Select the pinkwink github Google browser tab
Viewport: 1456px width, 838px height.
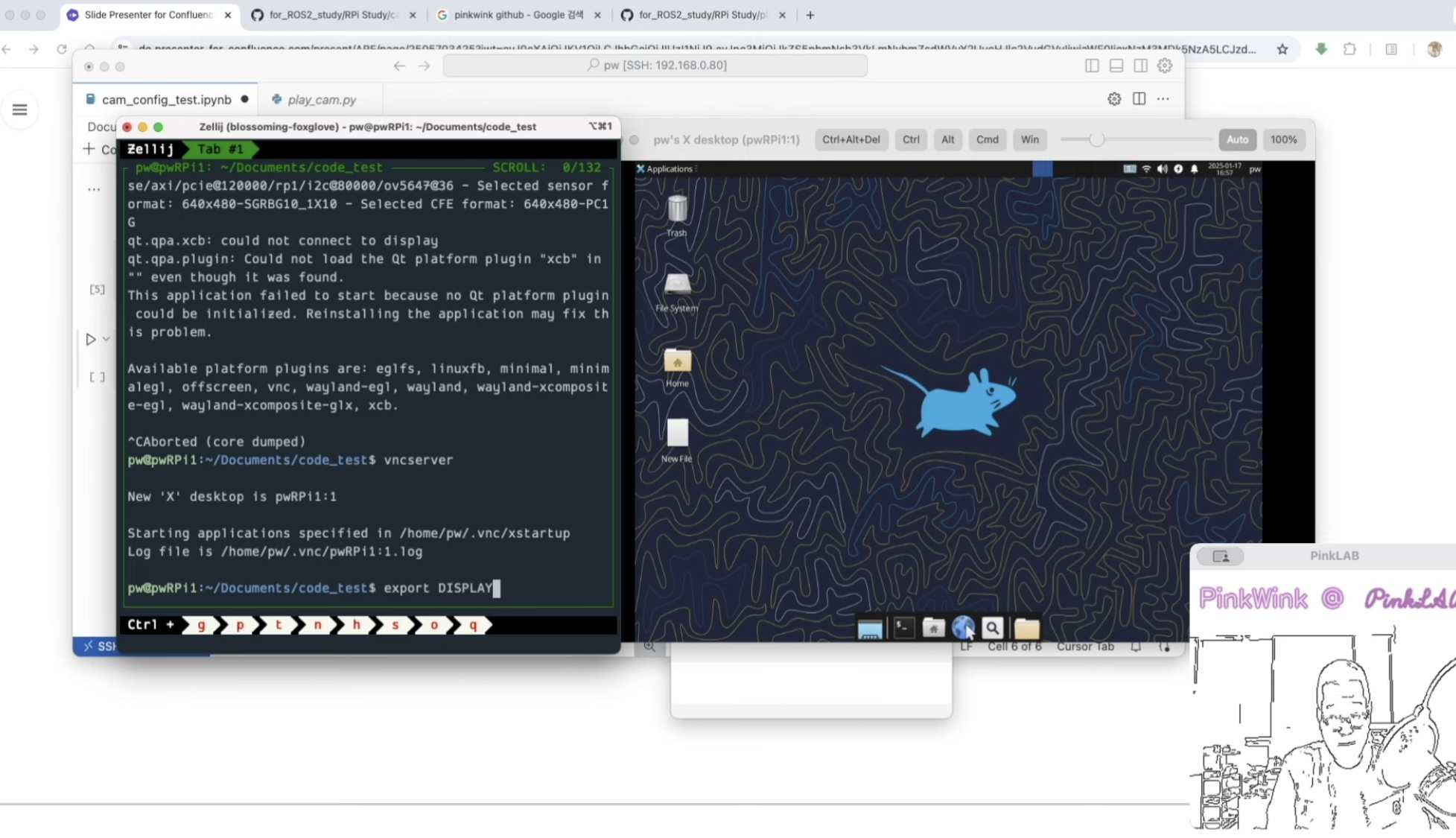[518, 15]
